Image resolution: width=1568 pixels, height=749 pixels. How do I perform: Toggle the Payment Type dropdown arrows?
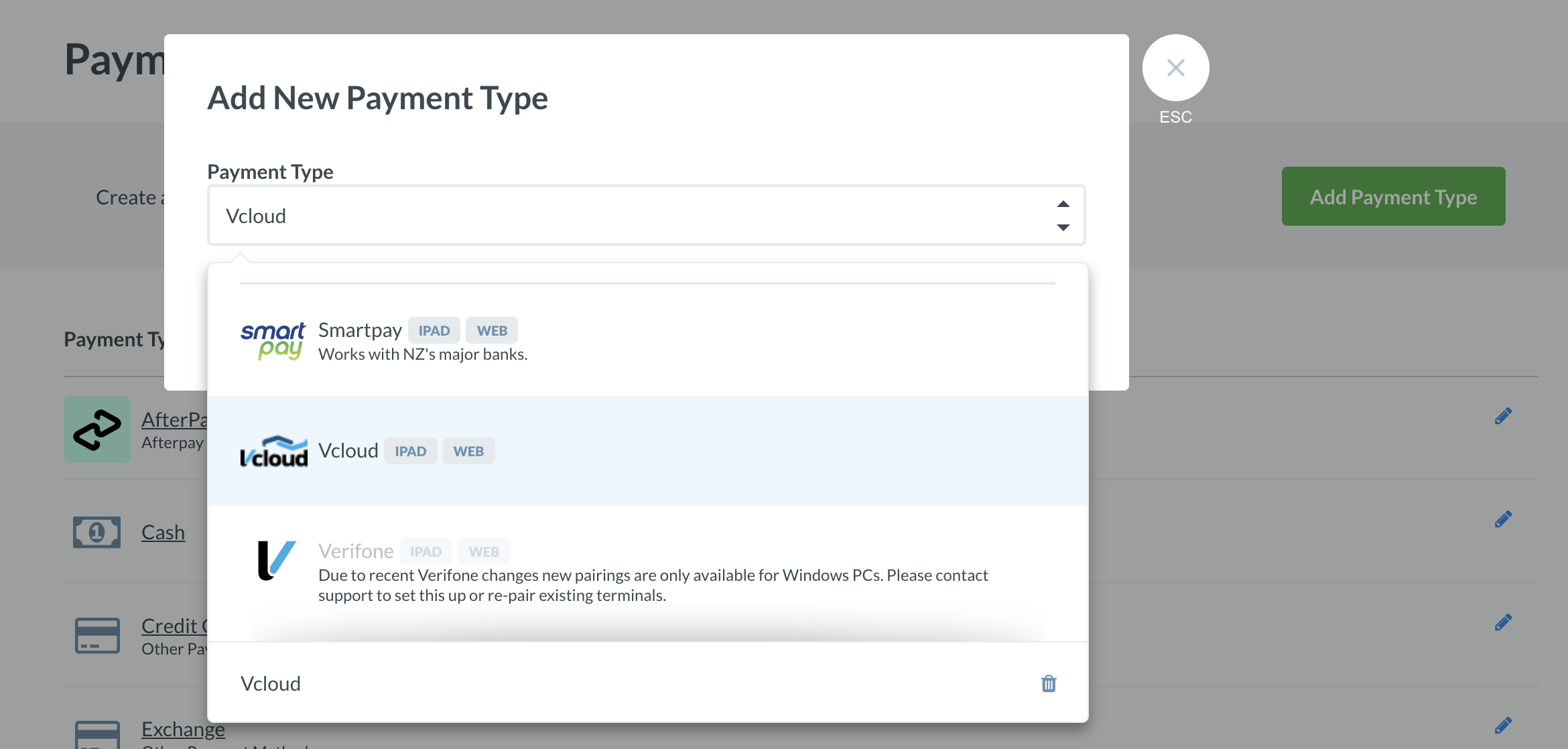coord(1063,216)
